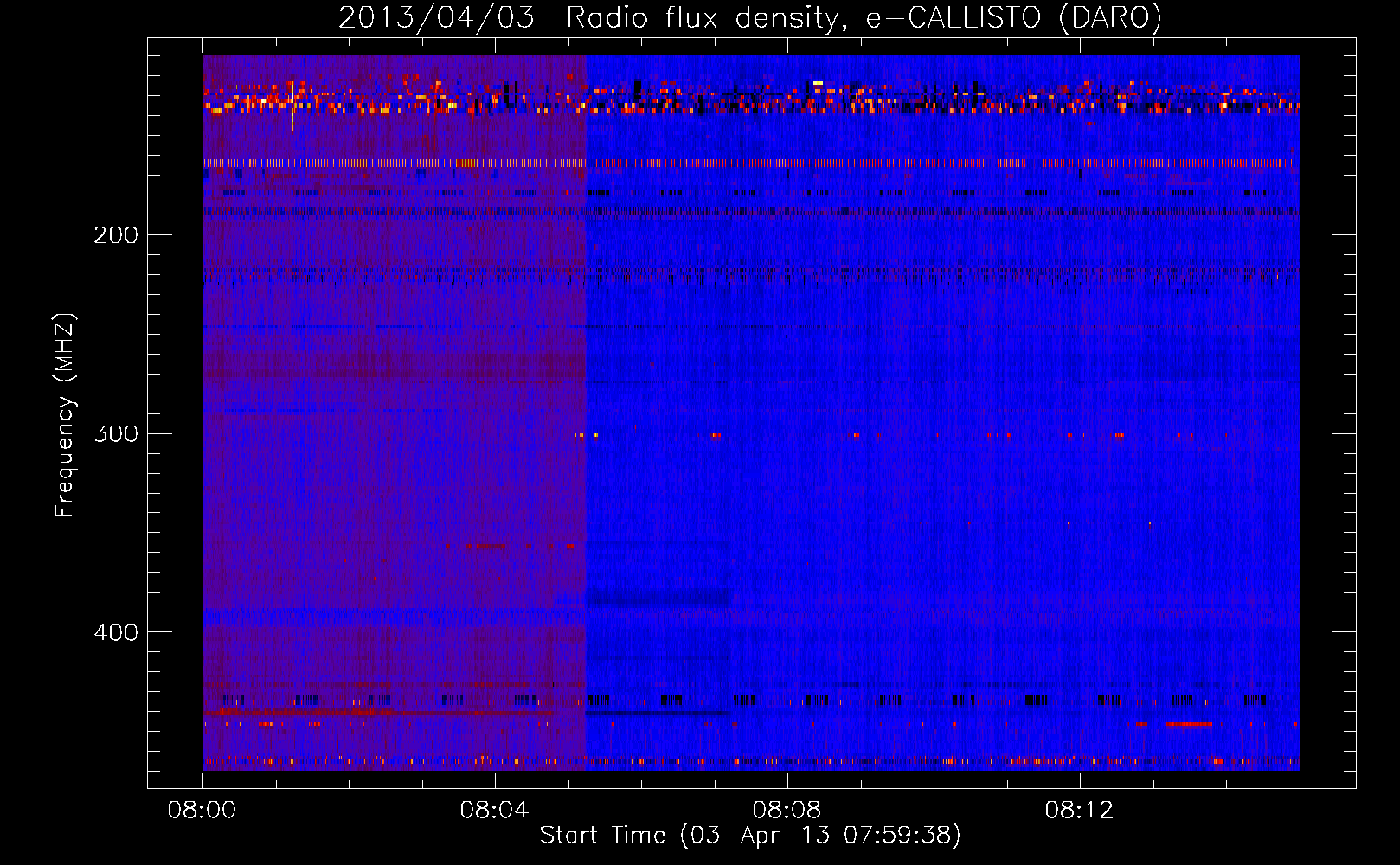
Task: Click the '400' frequency tick label
Action: point(116,632)
